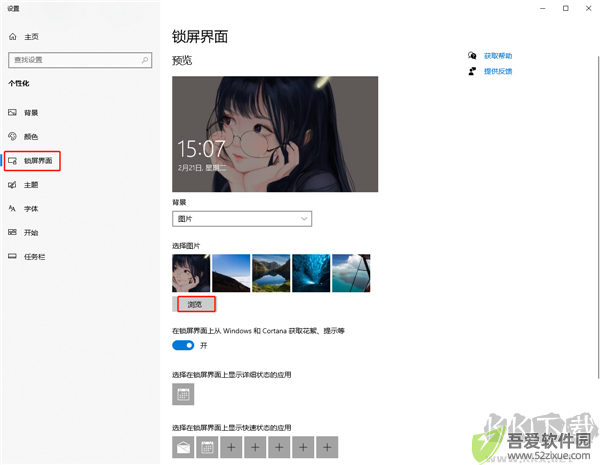
Task: Click the vertical scrollbar on the right
Action: click(598, 217)
